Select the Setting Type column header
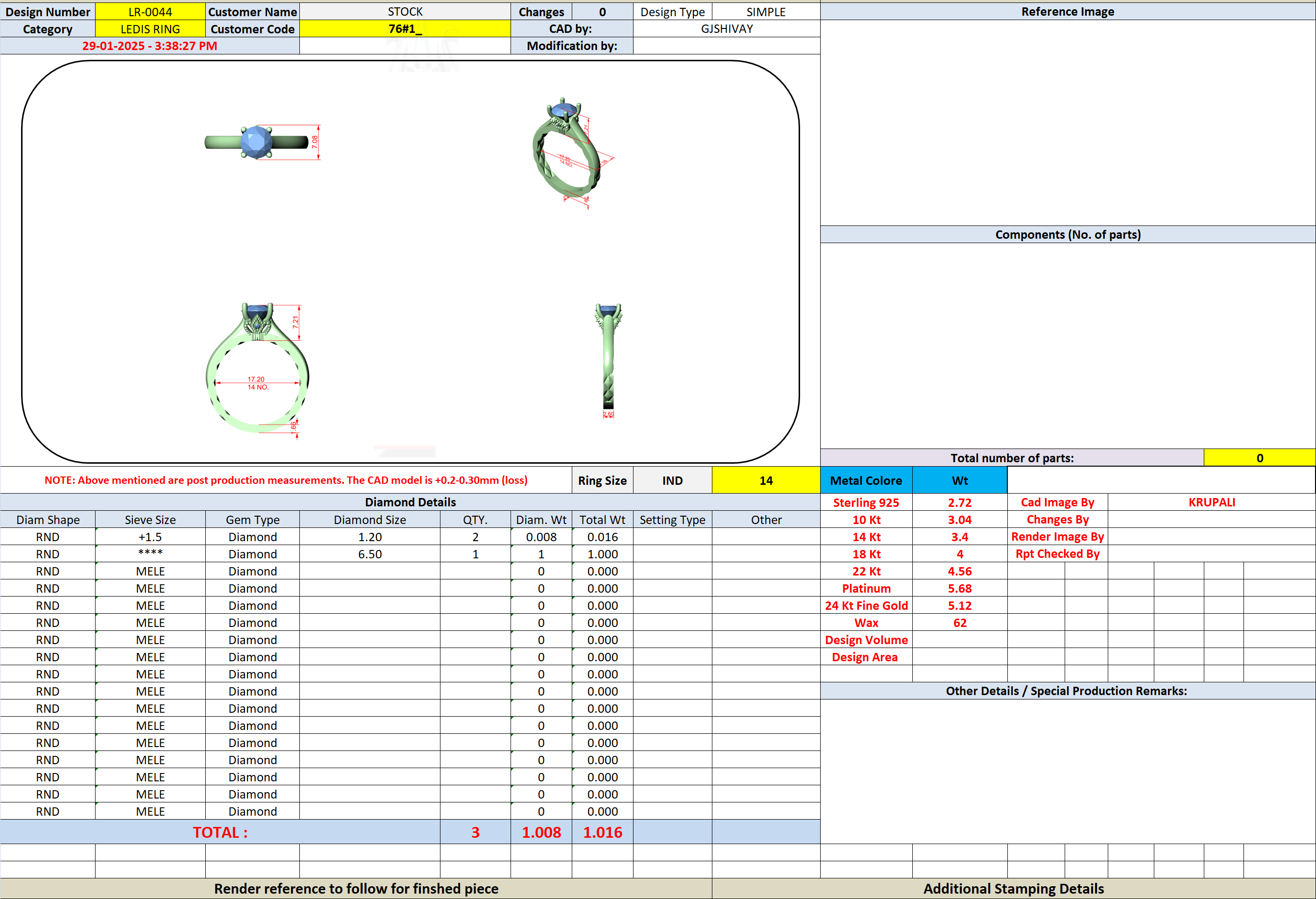The image size is (1316, 899). click(672, 520)
